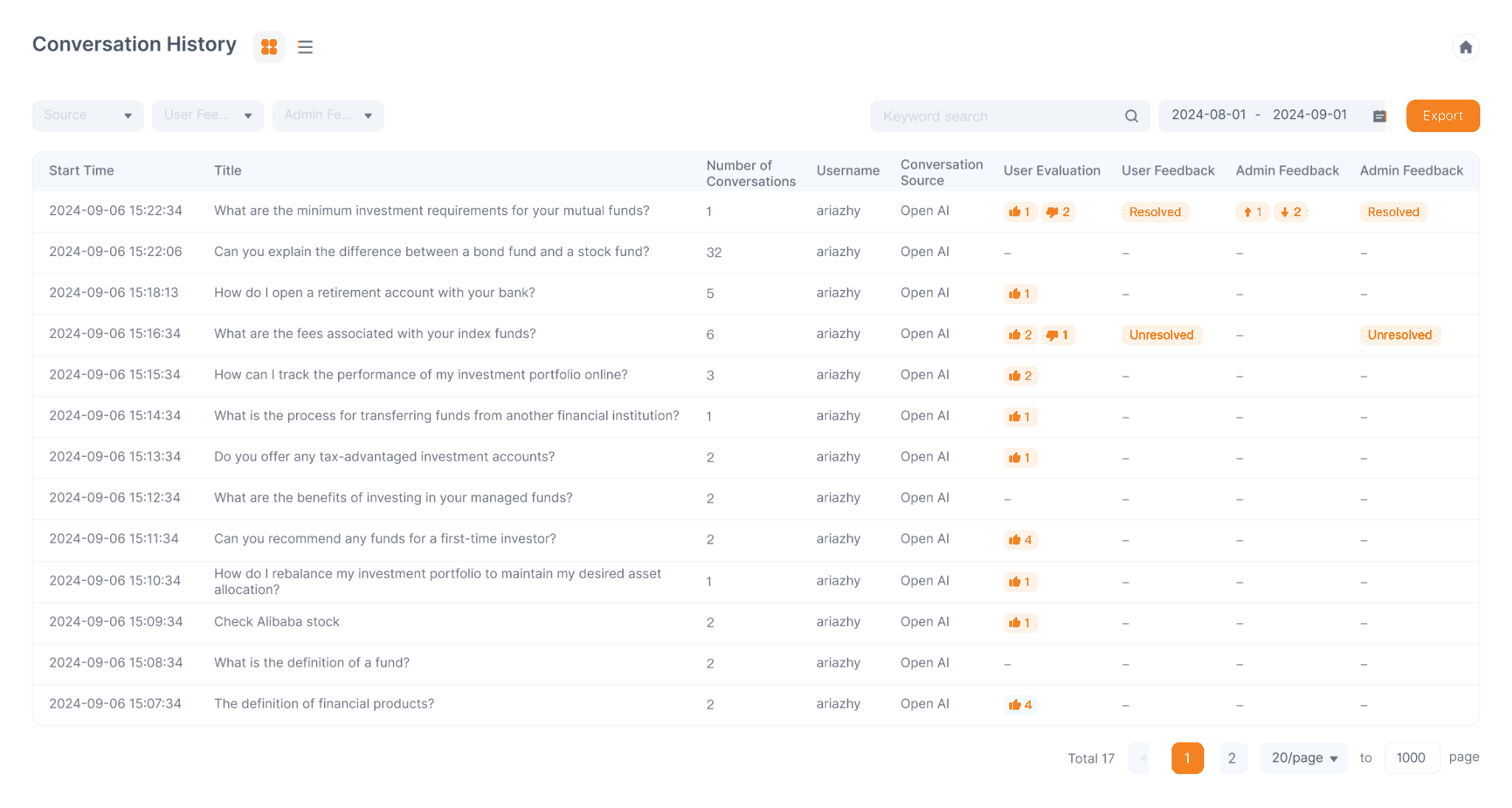
Task: Open the User Feedback filter dropdown
Action: point(208,116)
